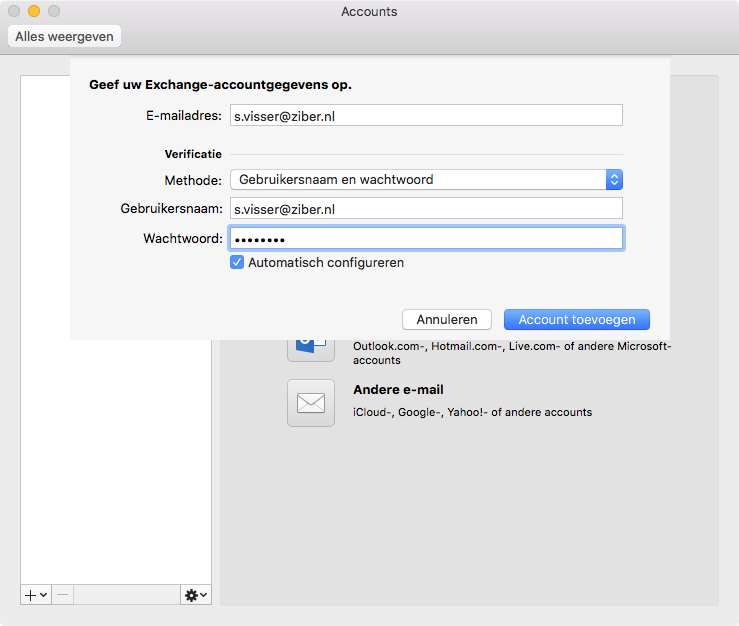Viewport: 739px width, 626px height.
Task: Open the add account plus menu
Action: pyautogui.click(x=36, y=595)
